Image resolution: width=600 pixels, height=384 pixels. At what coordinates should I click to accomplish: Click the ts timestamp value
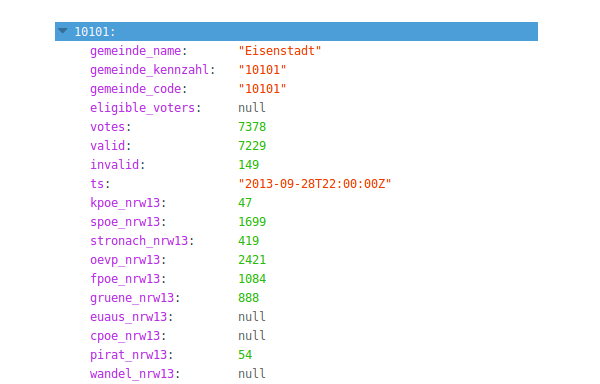(315, 184)
